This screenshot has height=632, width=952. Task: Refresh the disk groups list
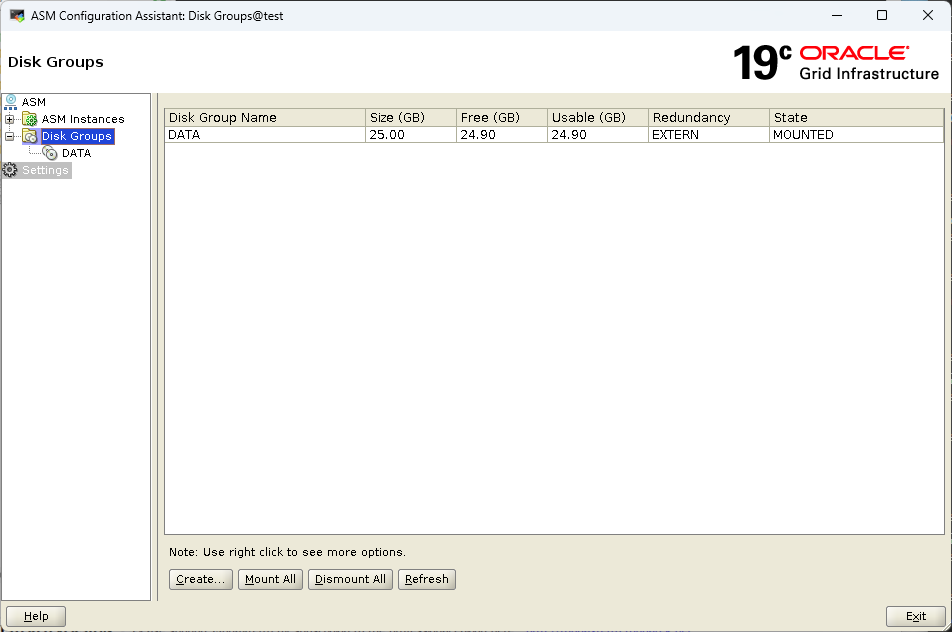[427, 579]
